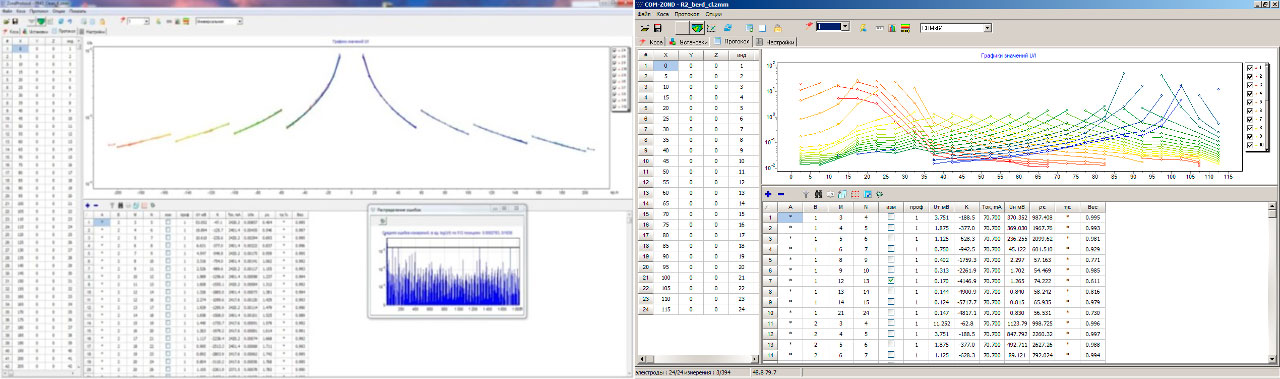Switch to the Настройки tab
The height and width of the screenshot is (379, 1280).
tap(777, 42)
